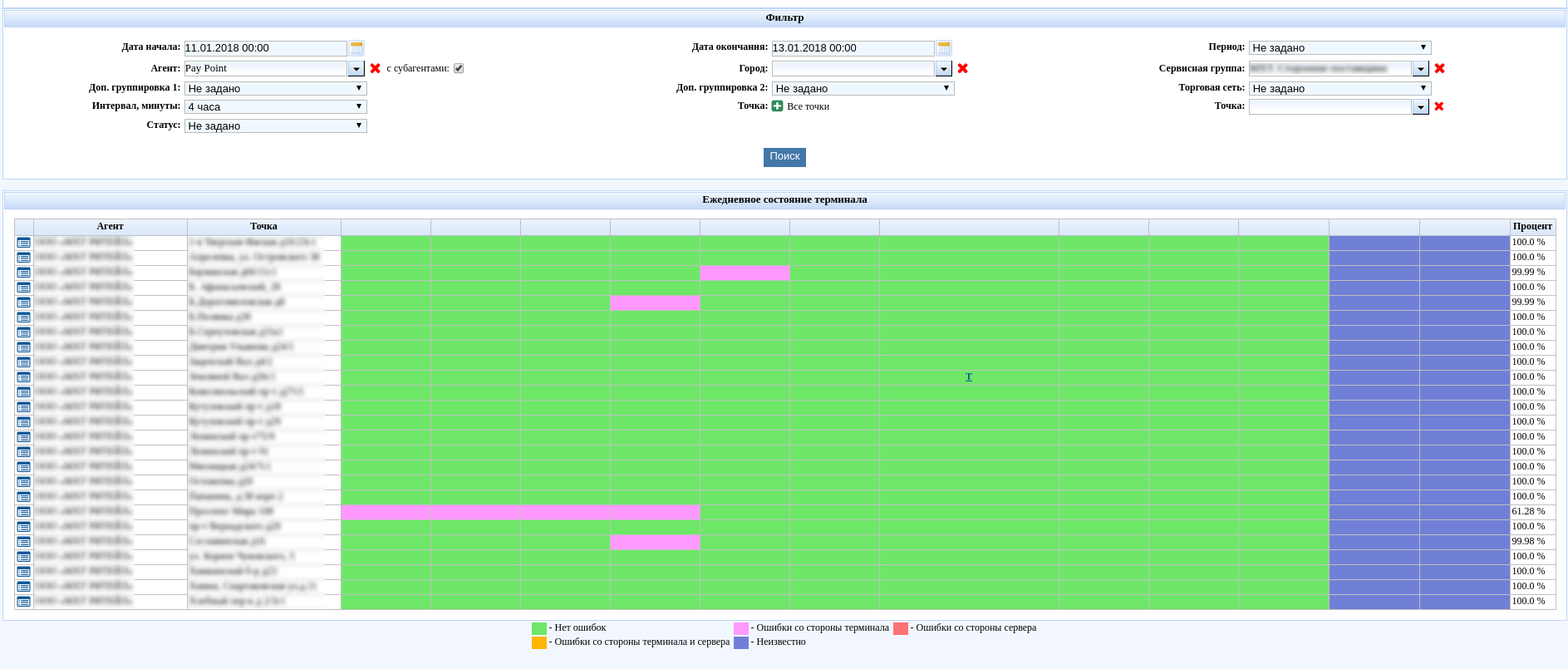Click the Неизвестно legend label
This screenshot has height=669, width=1568.
point(781,642)
